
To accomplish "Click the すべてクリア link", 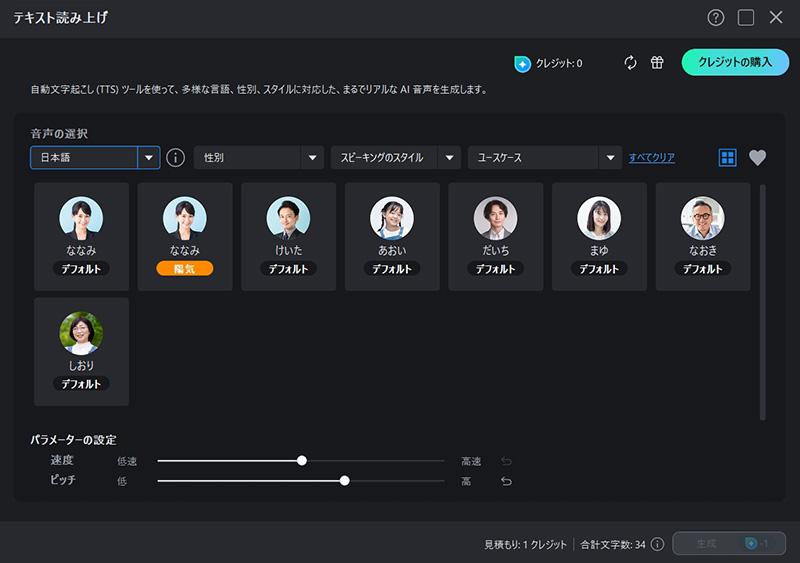I will 652,158.
